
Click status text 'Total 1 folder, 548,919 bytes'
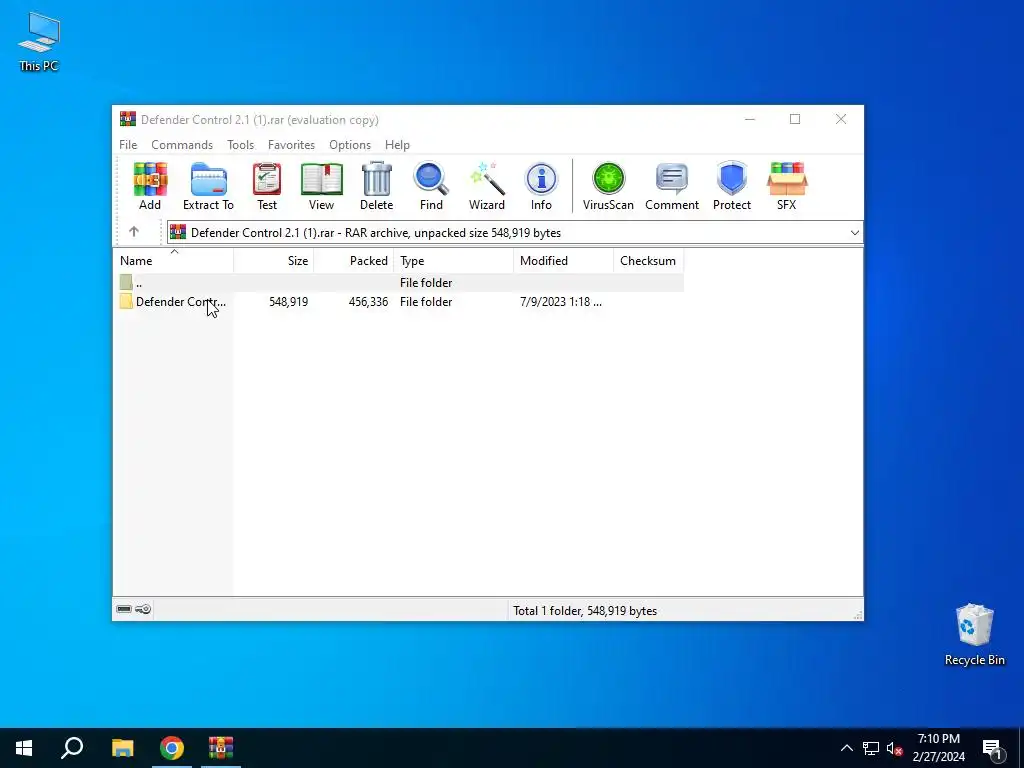[x=585, y=611]
